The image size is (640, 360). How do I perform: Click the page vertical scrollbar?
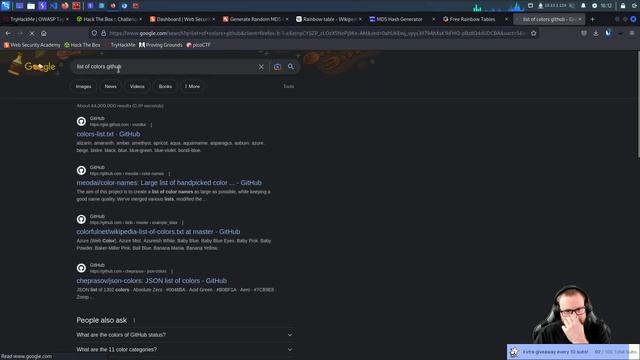point(638,104)
